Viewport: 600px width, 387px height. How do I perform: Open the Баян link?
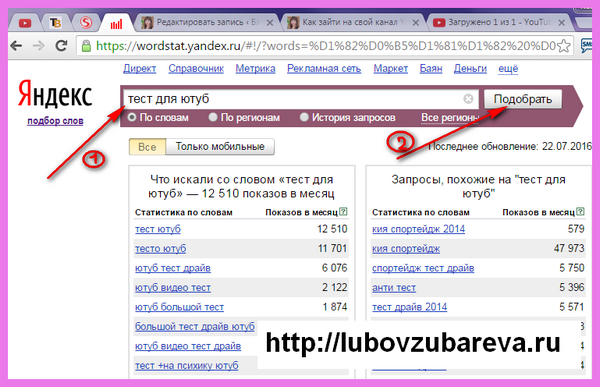point(431,69)
